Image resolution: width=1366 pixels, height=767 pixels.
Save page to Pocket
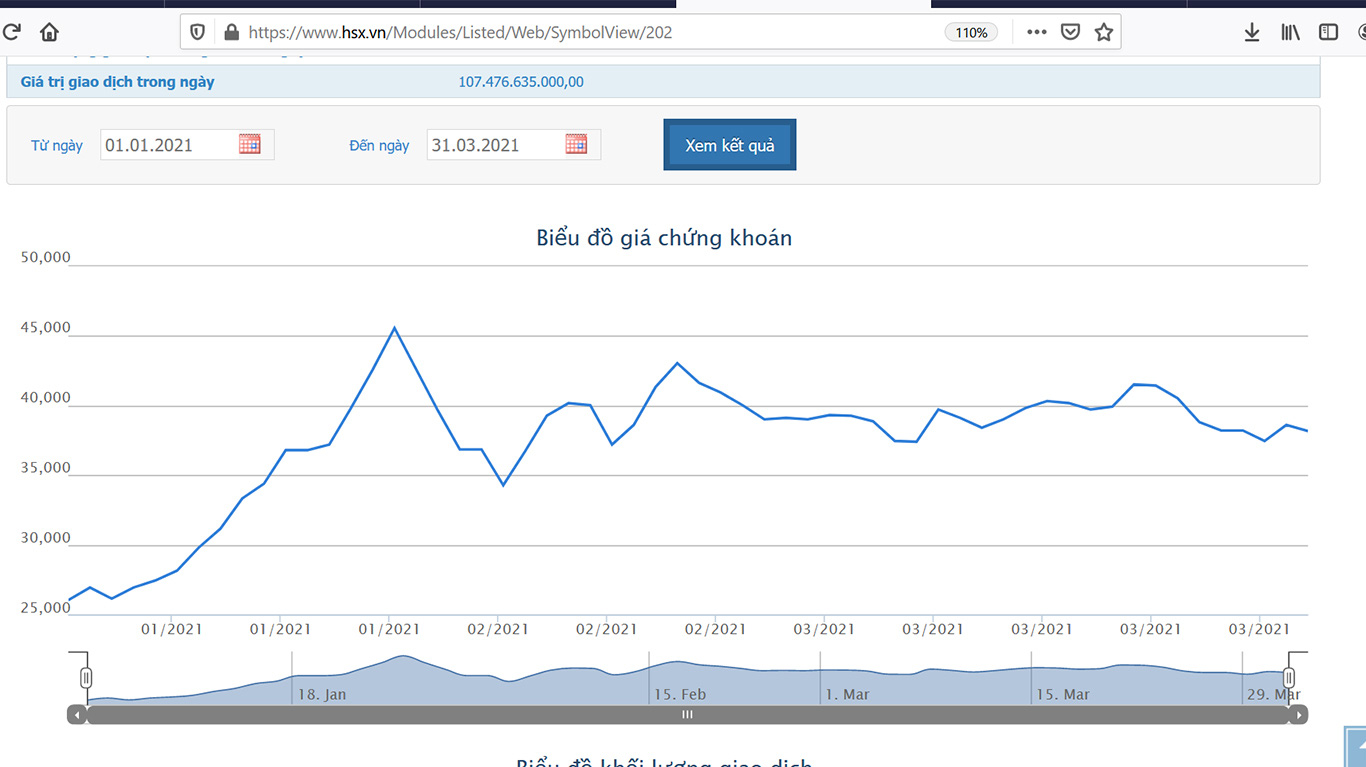click(x=1070, y=32)
